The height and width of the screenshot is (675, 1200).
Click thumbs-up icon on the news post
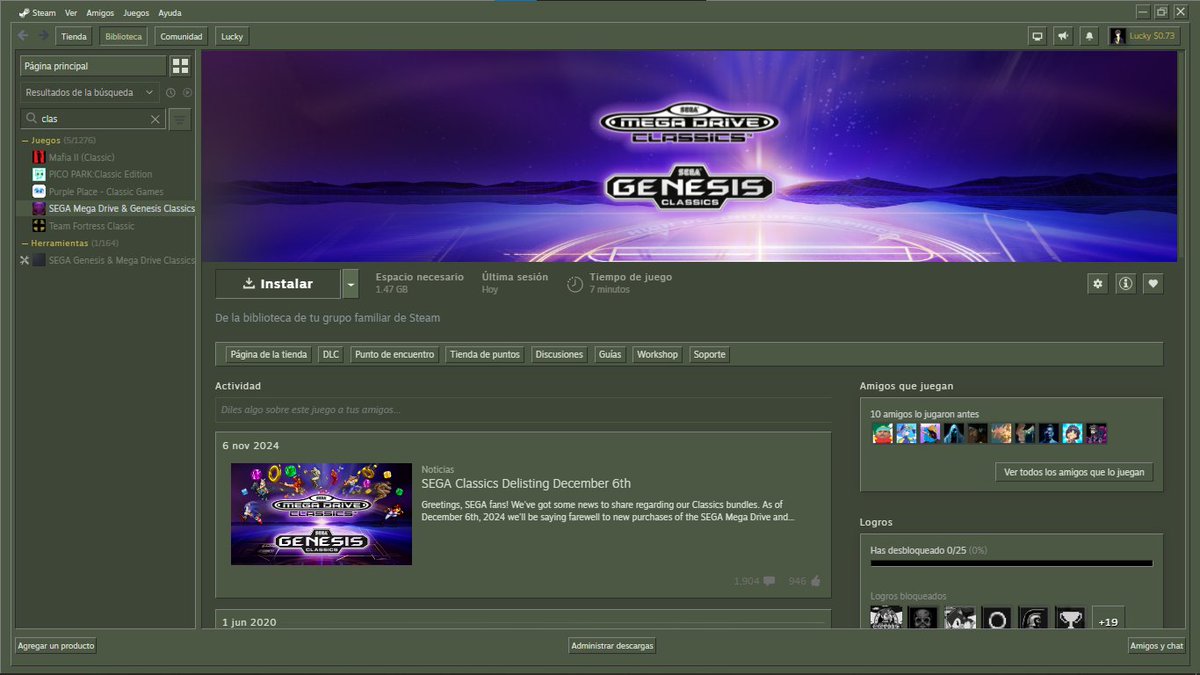(x=815, y=581)
